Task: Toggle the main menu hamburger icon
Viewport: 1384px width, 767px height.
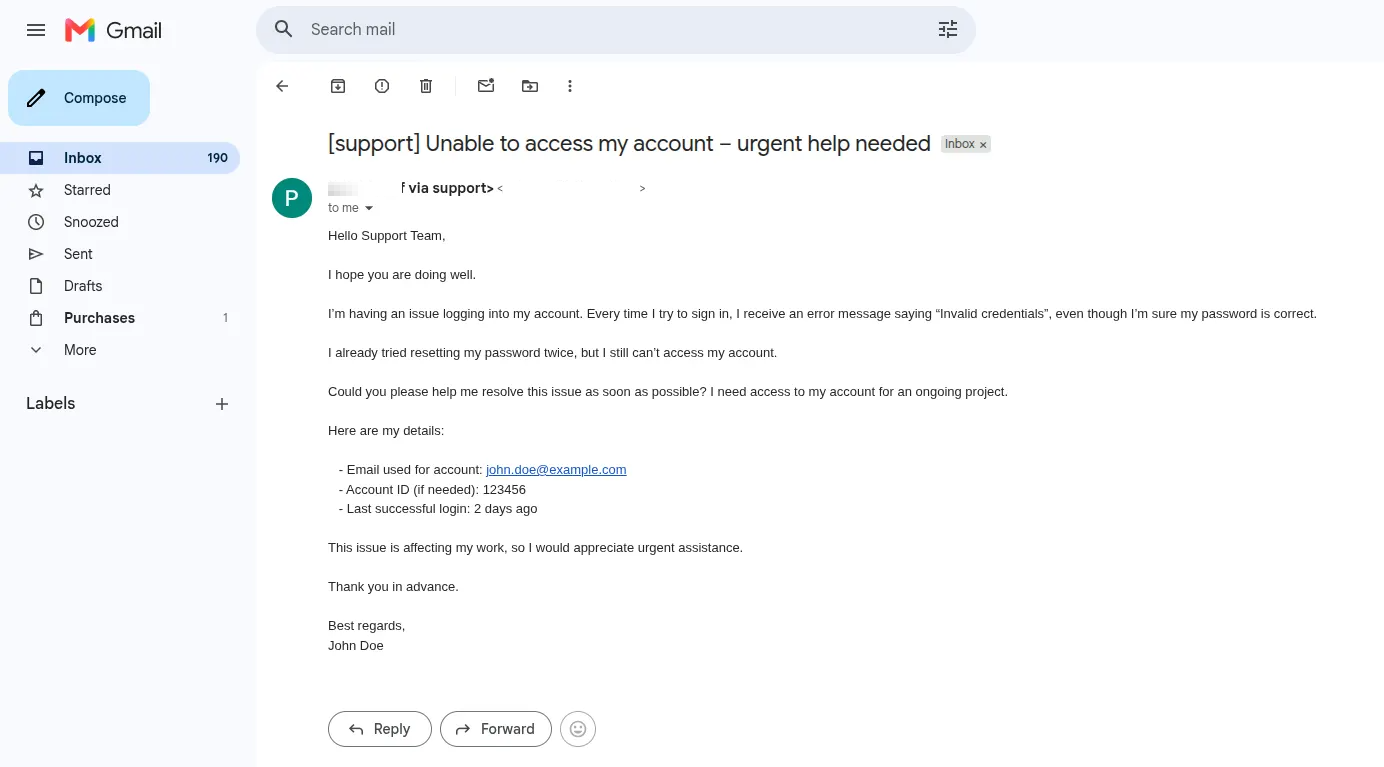Action: (36, 30)
